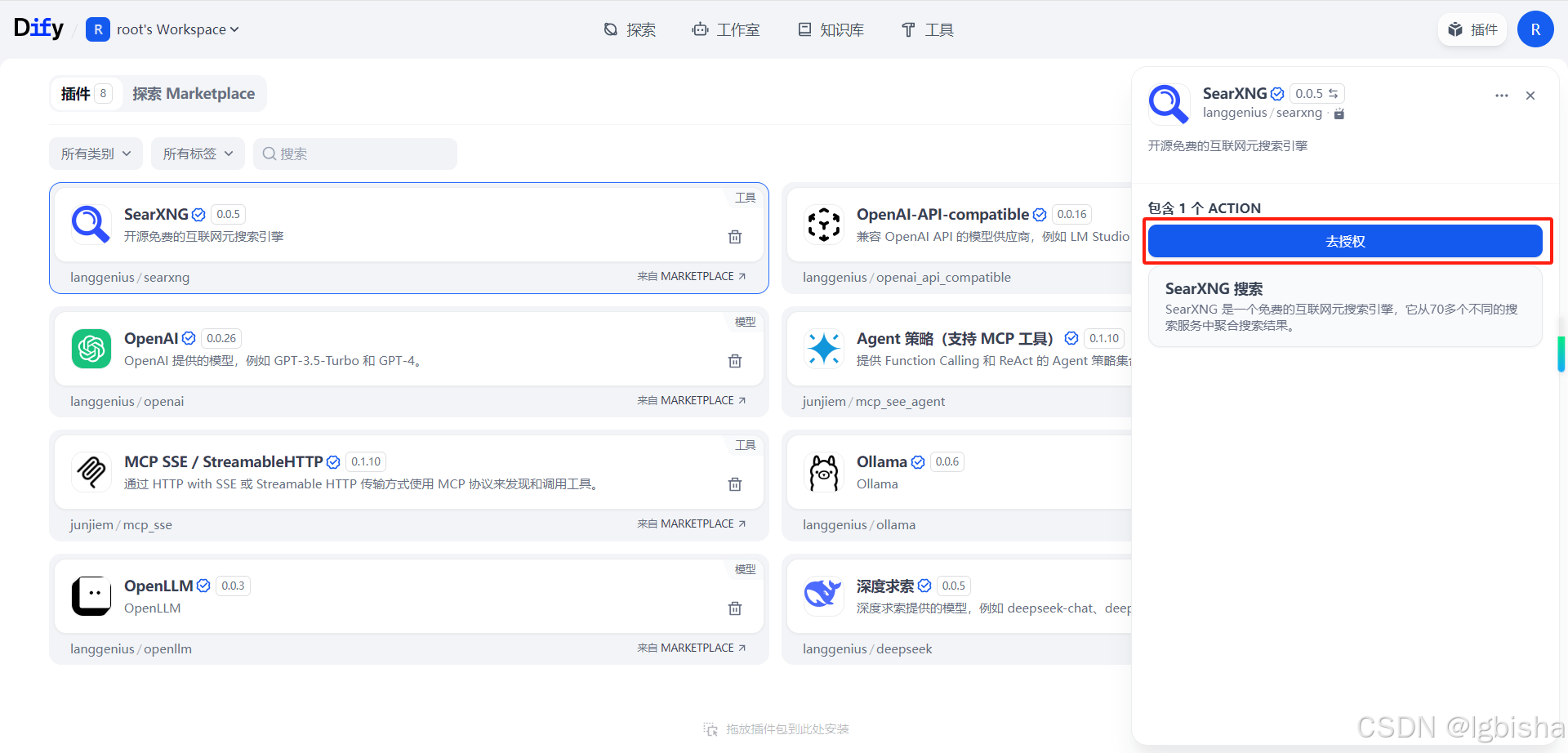The height and width of the screenshot is (753, 1568).
Task: Click the OpenLLM plugin icon
Action: (91, 596)
